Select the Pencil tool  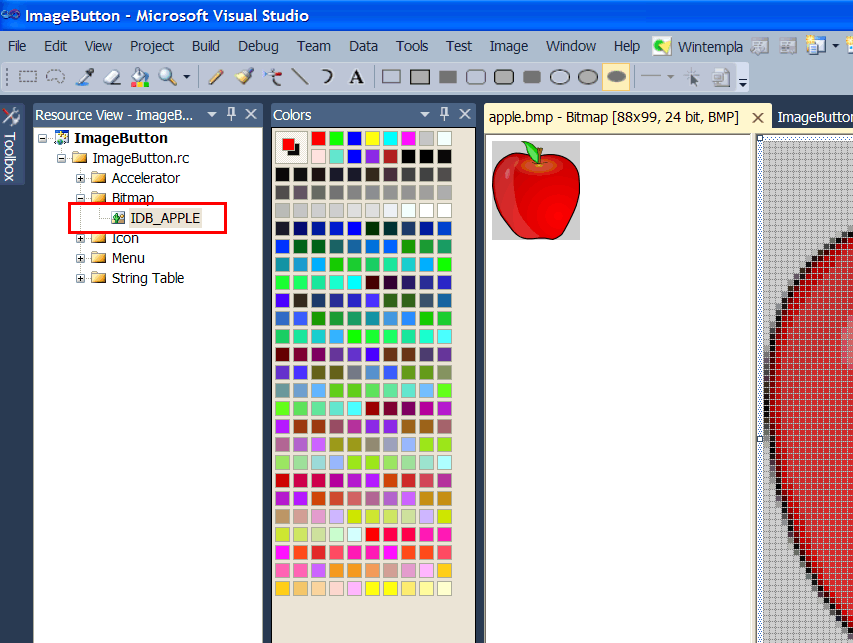click(x=215, y=77)
